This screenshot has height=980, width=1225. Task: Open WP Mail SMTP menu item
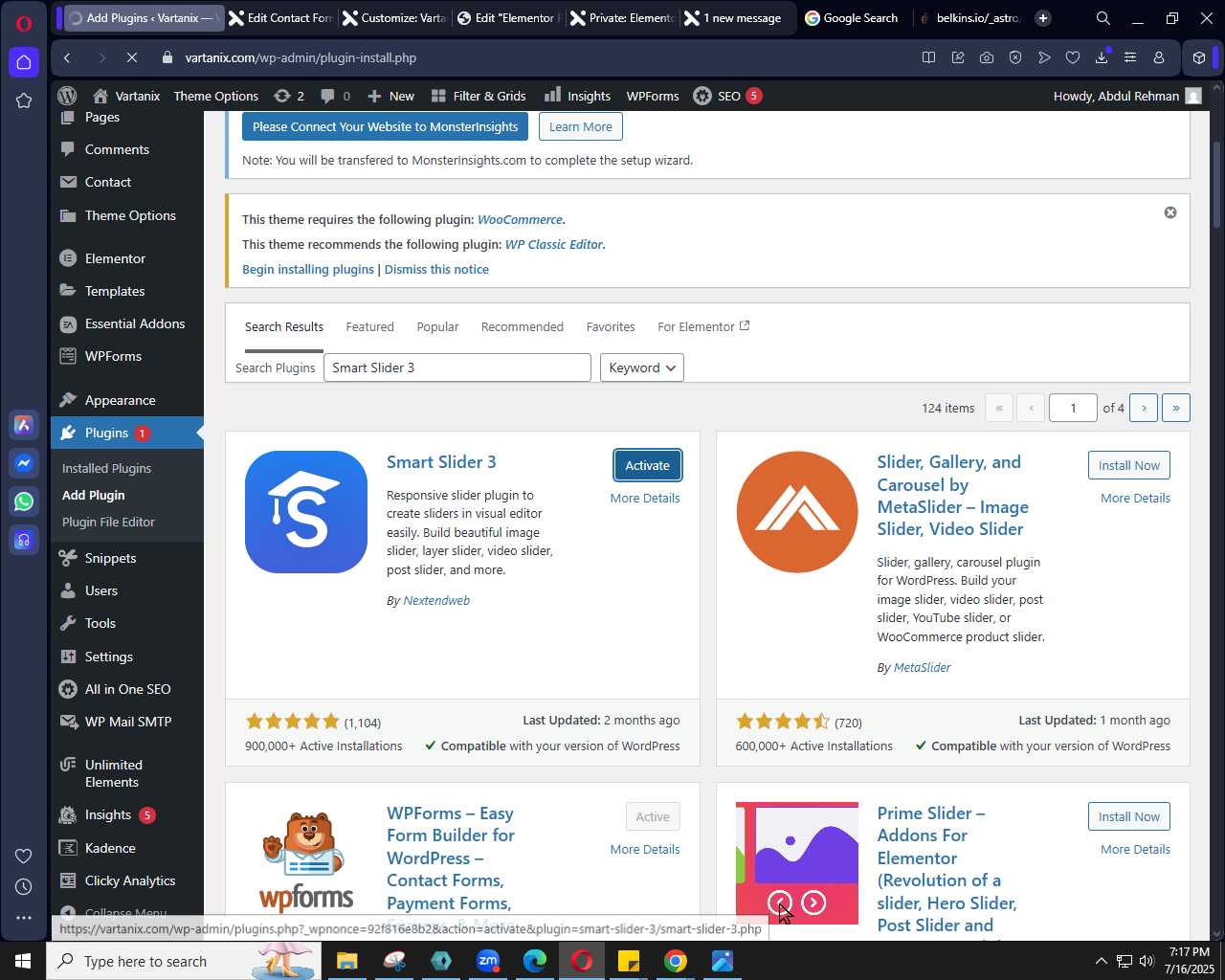[x=128, y=722]
